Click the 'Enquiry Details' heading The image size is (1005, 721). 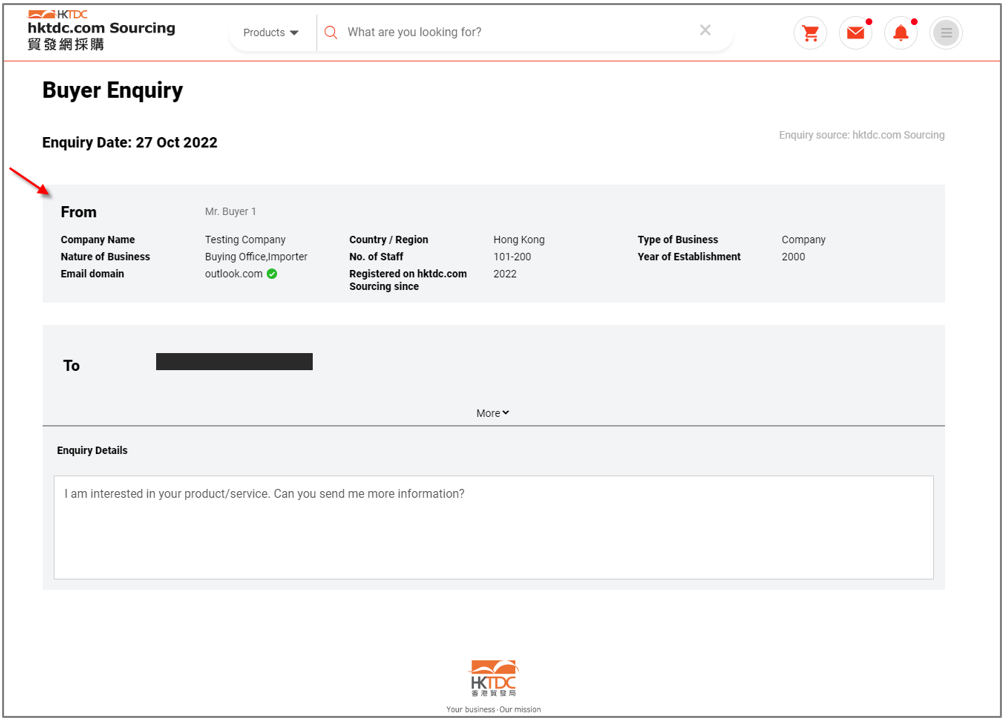pyautogui.click(x=92, y=451)
